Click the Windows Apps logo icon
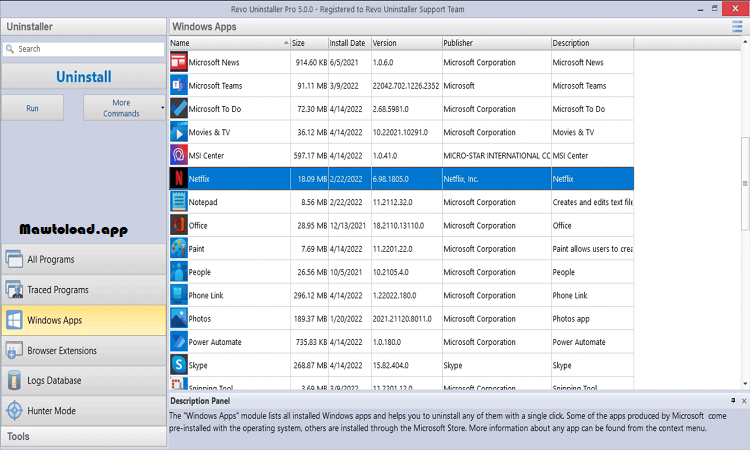Viewport: 750px width, 450px height. tap(14, 320)
